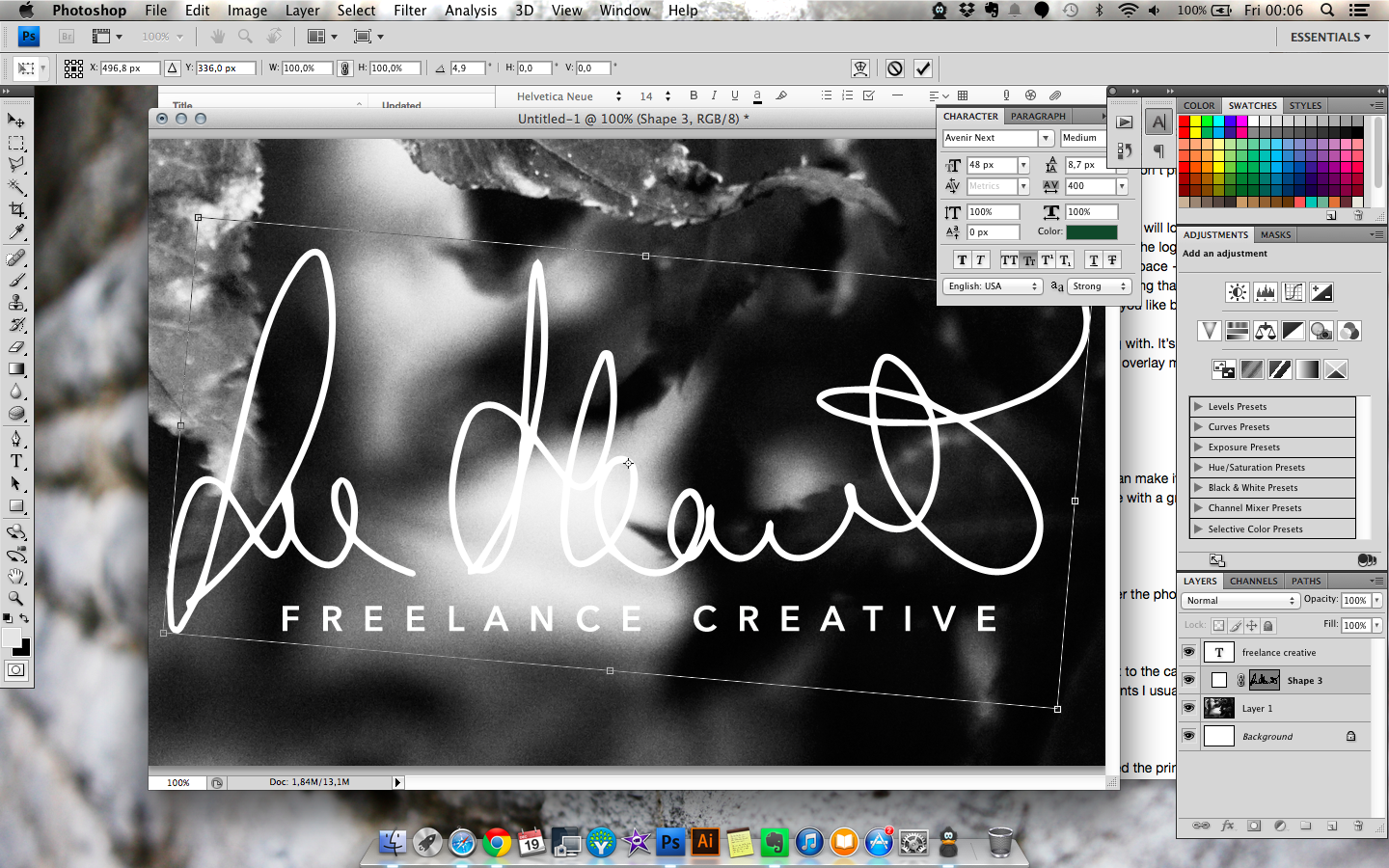Select the Eyedropper tool
Image resolution: width=1389 pixels, height=868 pixels.
pos(16,232)
